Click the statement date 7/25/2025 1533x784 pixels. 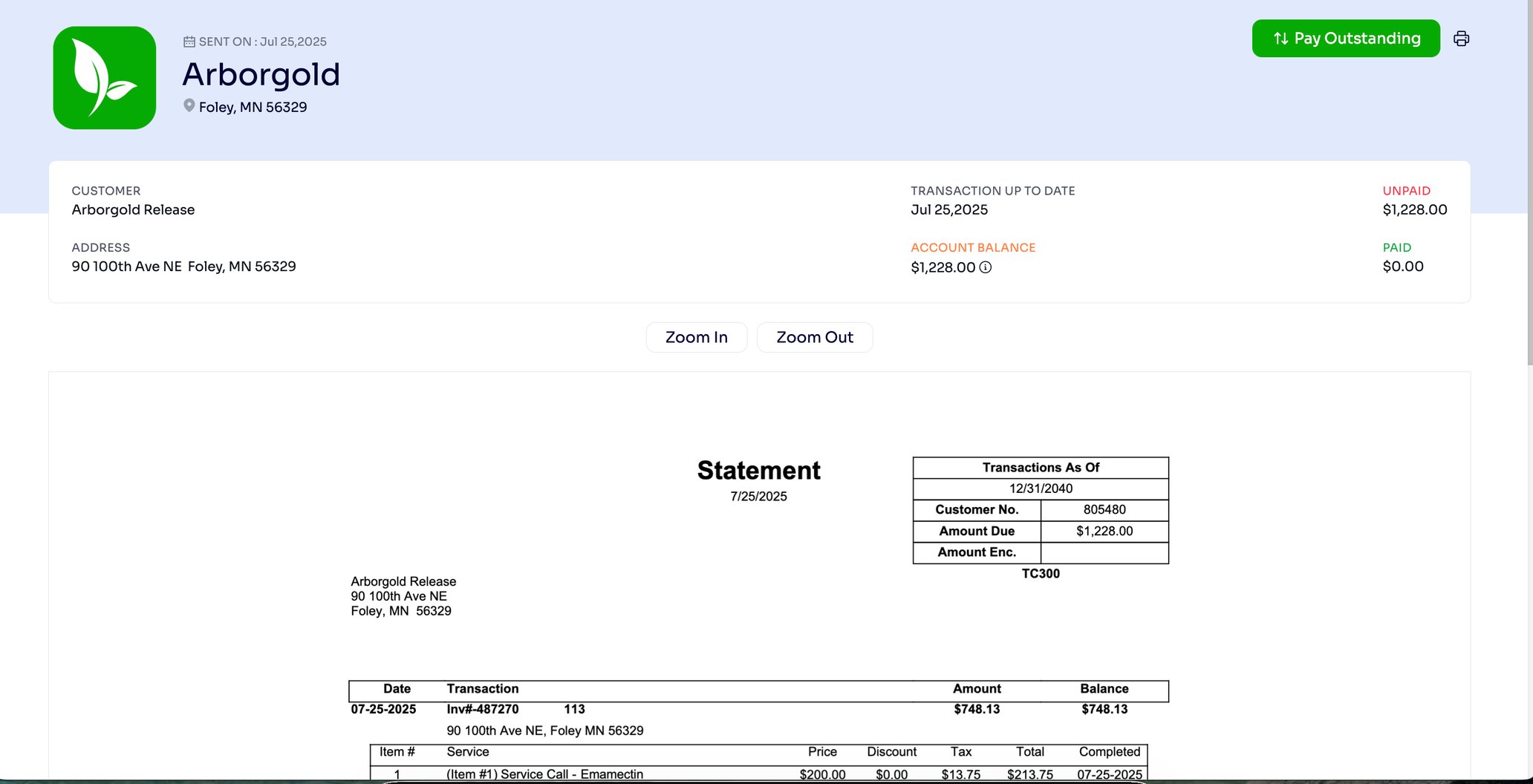(758, 496)
